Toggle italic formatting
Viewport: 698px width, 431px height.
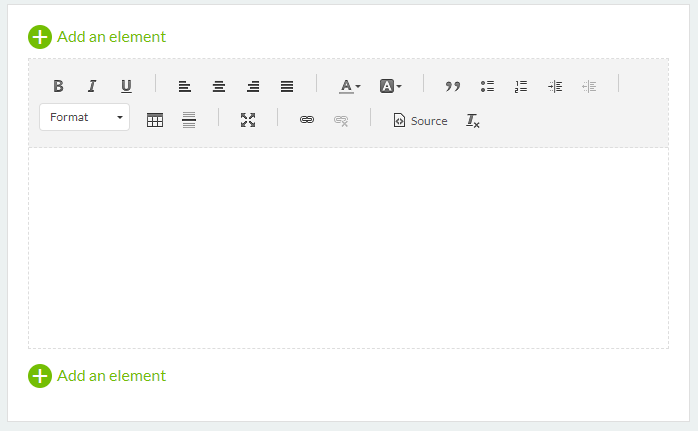tap(92, 86)
